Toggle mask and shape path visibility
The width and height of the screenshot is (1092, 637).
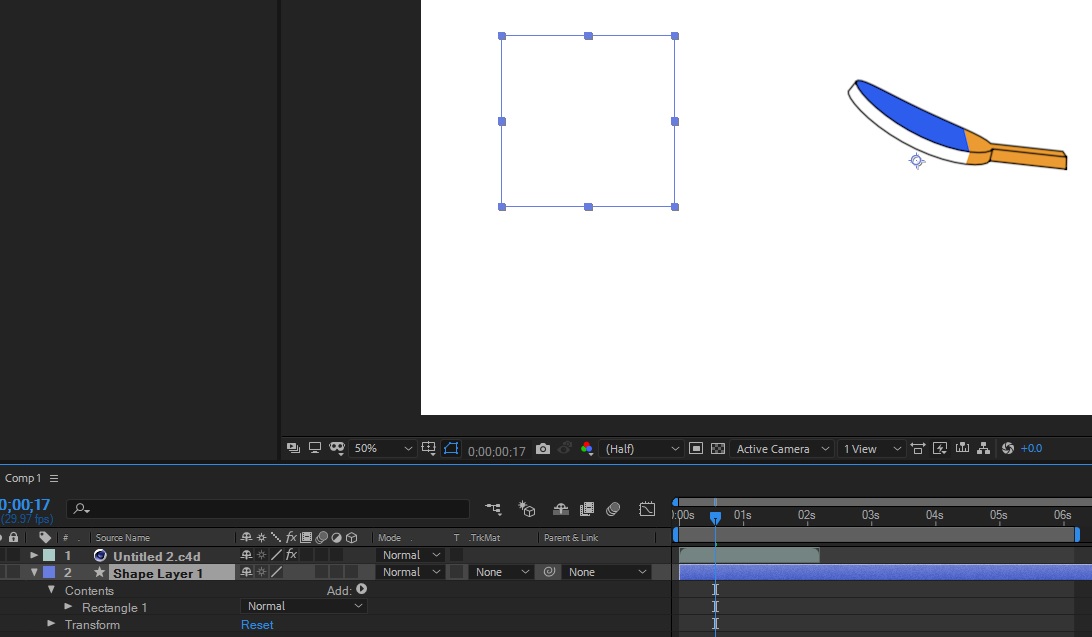click(x=451, y=448)
